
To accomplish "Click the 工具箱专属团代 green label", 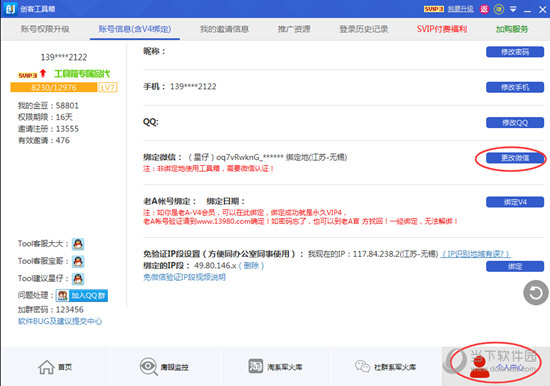I will (x=82, y=74).
